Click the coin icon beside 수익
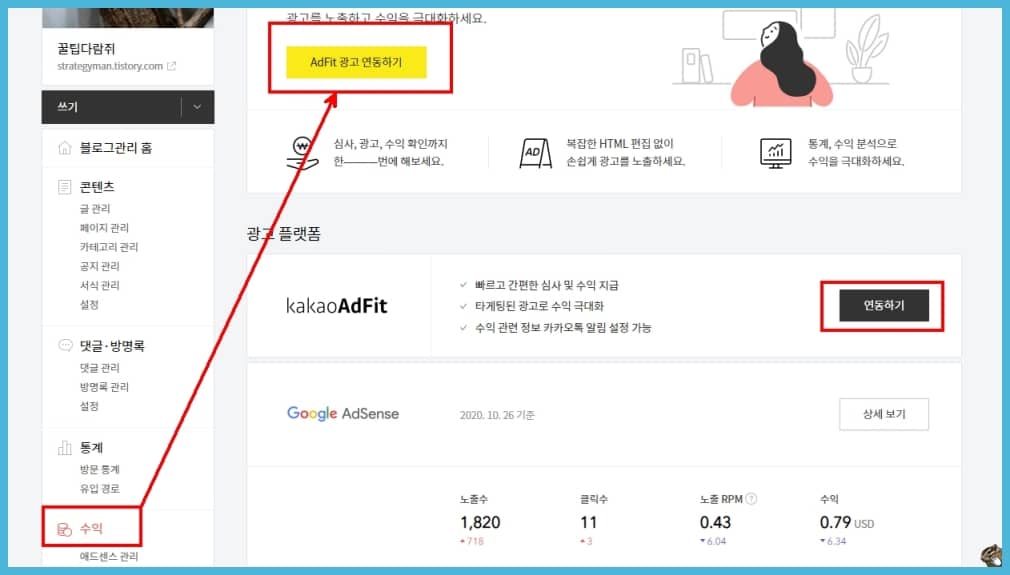The height and width of the screenshot is (575, 1010). pos(64,529)
